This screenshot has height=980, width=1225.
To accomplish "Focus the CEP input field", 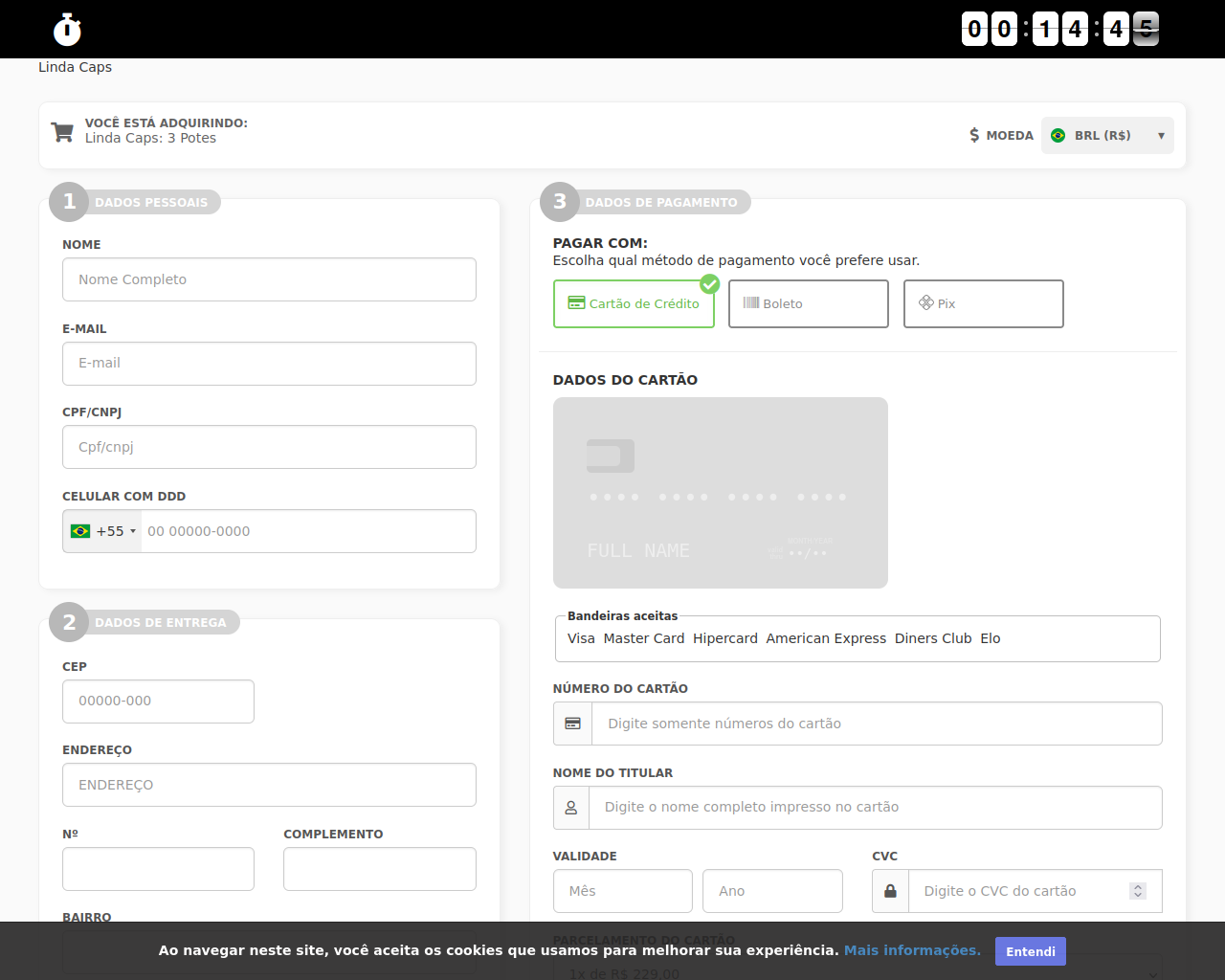I will (158, 702).
